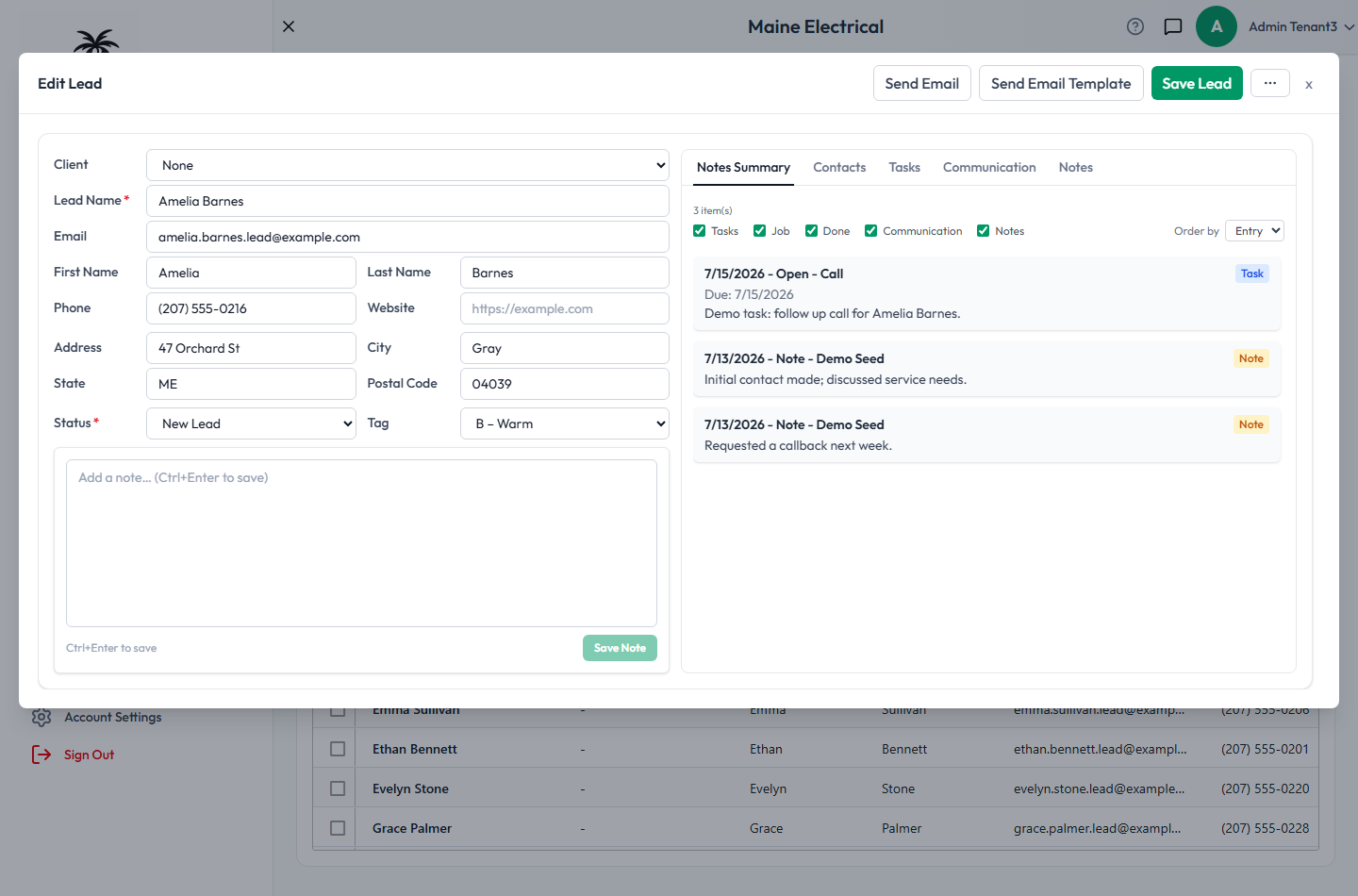Click the Save Note button

click(x=620, y=648)
